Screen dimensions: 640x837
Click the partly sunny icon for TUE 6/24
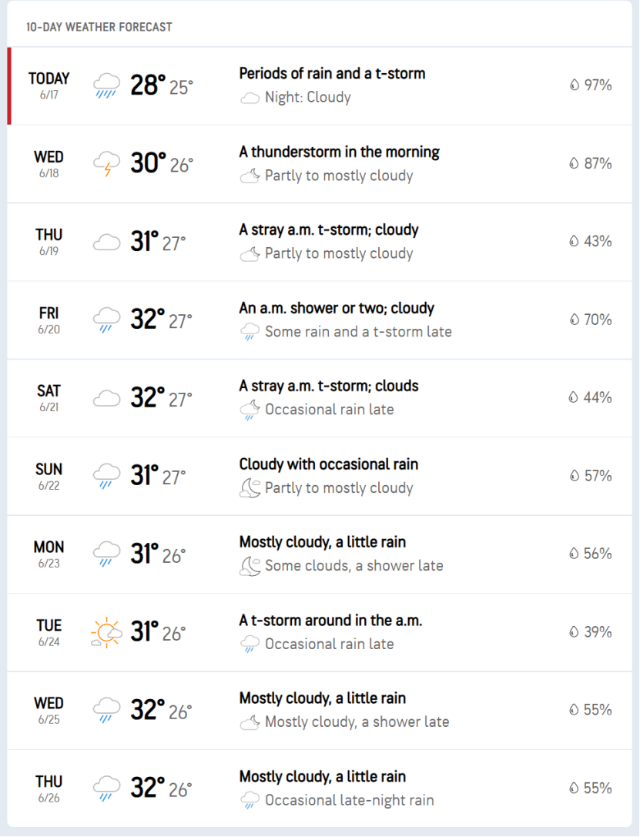tap(107, 632)
